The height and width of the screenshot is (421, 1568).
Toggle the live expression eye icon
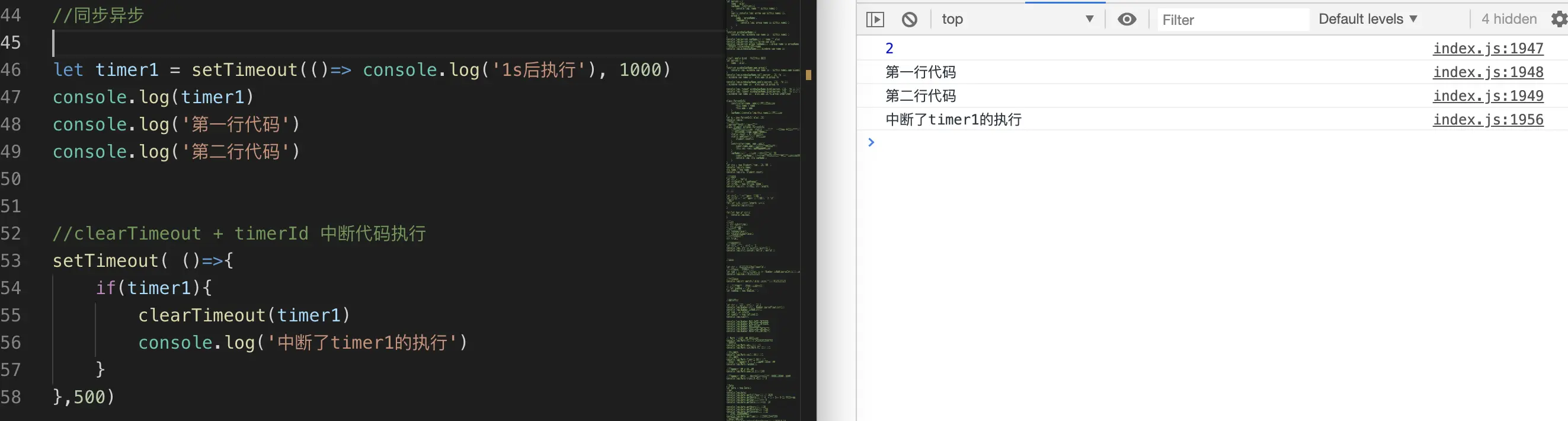click(1127, 20)
